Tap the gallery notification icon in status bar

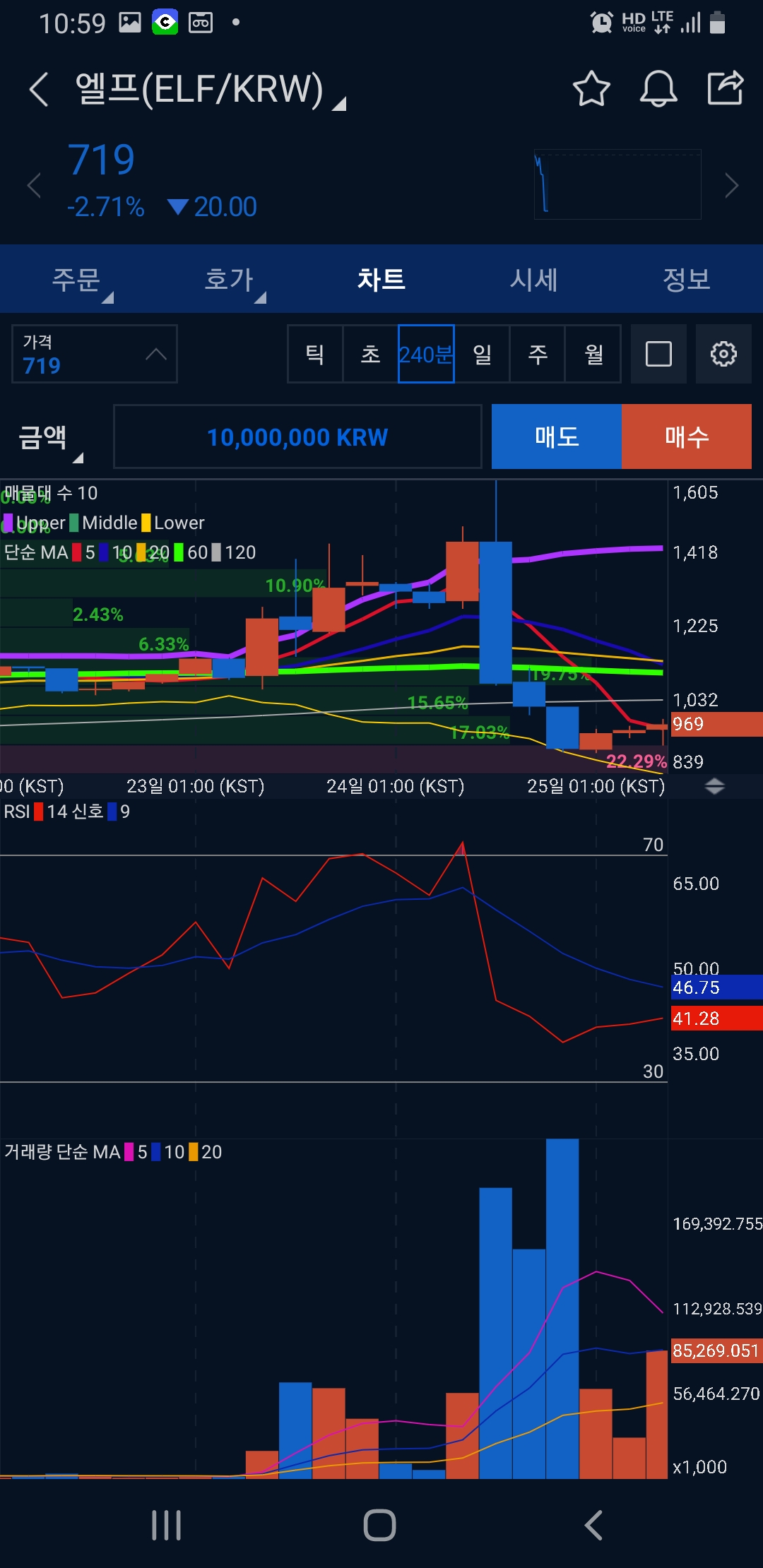130,23
